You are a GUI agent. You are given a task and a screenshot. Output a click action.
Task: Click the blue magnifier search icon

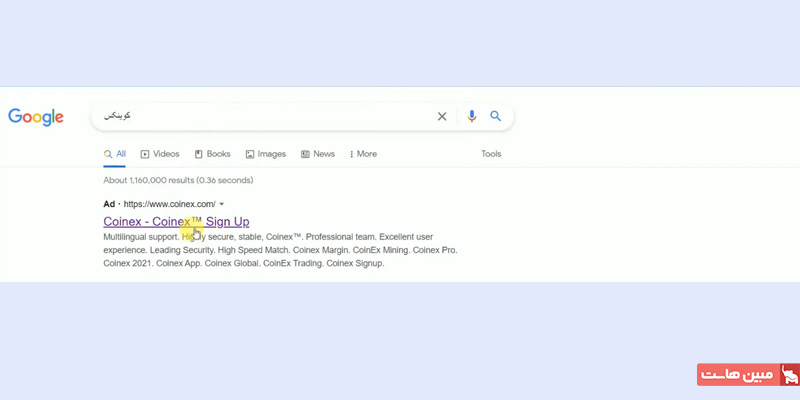pyautogui.click(x=496, y=117)
